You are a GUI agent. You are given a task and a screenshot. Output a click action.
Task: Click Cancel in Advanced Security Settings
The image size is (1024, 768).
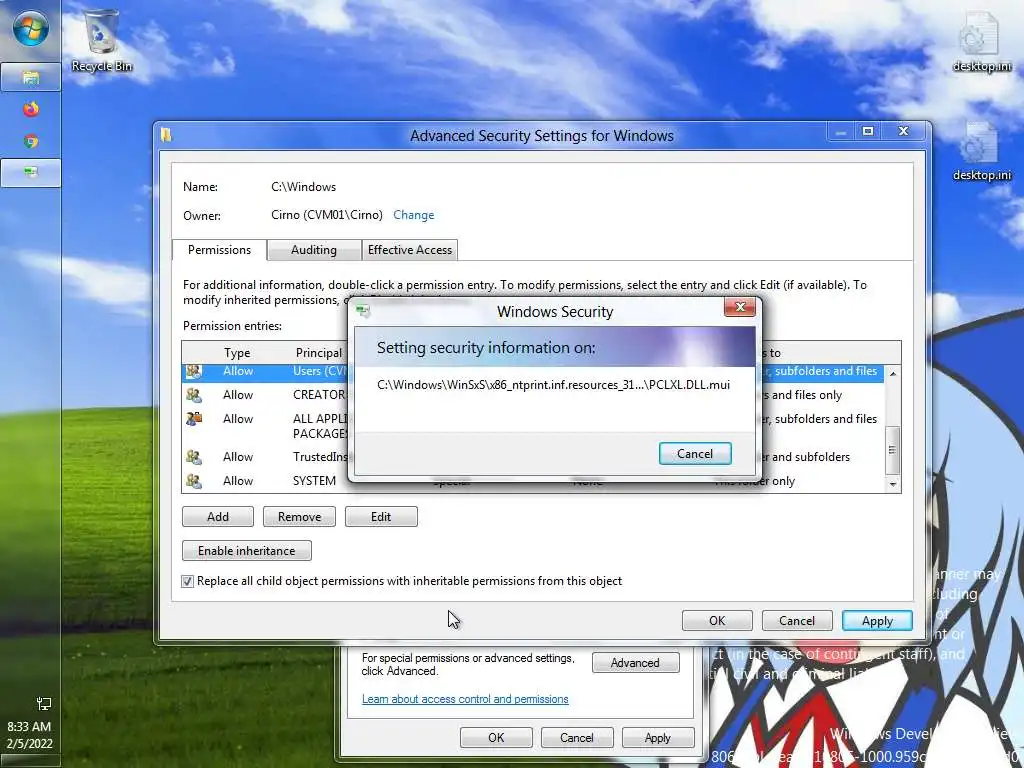coord(797,620)
